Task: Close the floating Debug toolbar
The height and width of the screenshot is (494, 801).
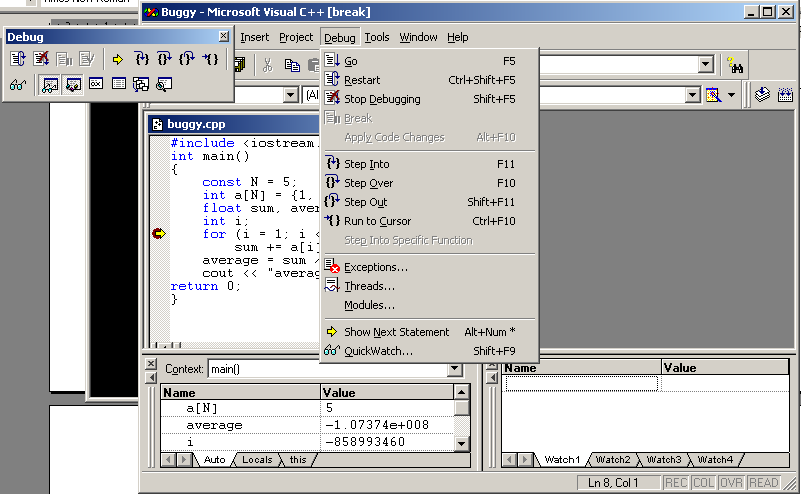Action: [x=224, y=36]
